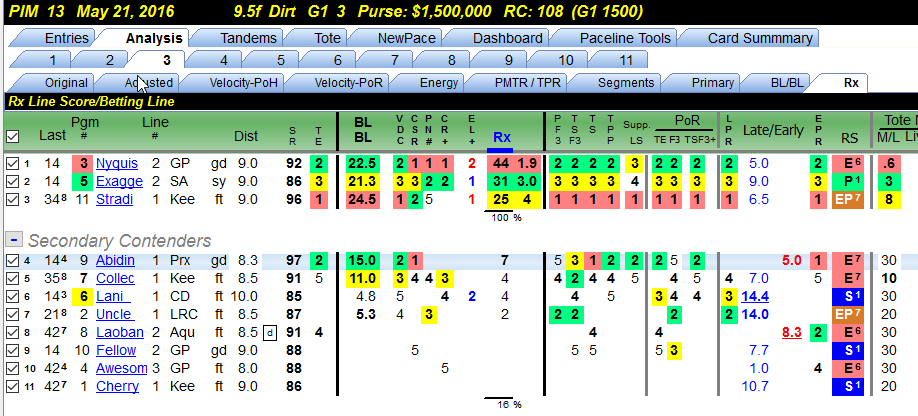Select race 1 tab
Screen dimensions: 918x416
point(53,60)
